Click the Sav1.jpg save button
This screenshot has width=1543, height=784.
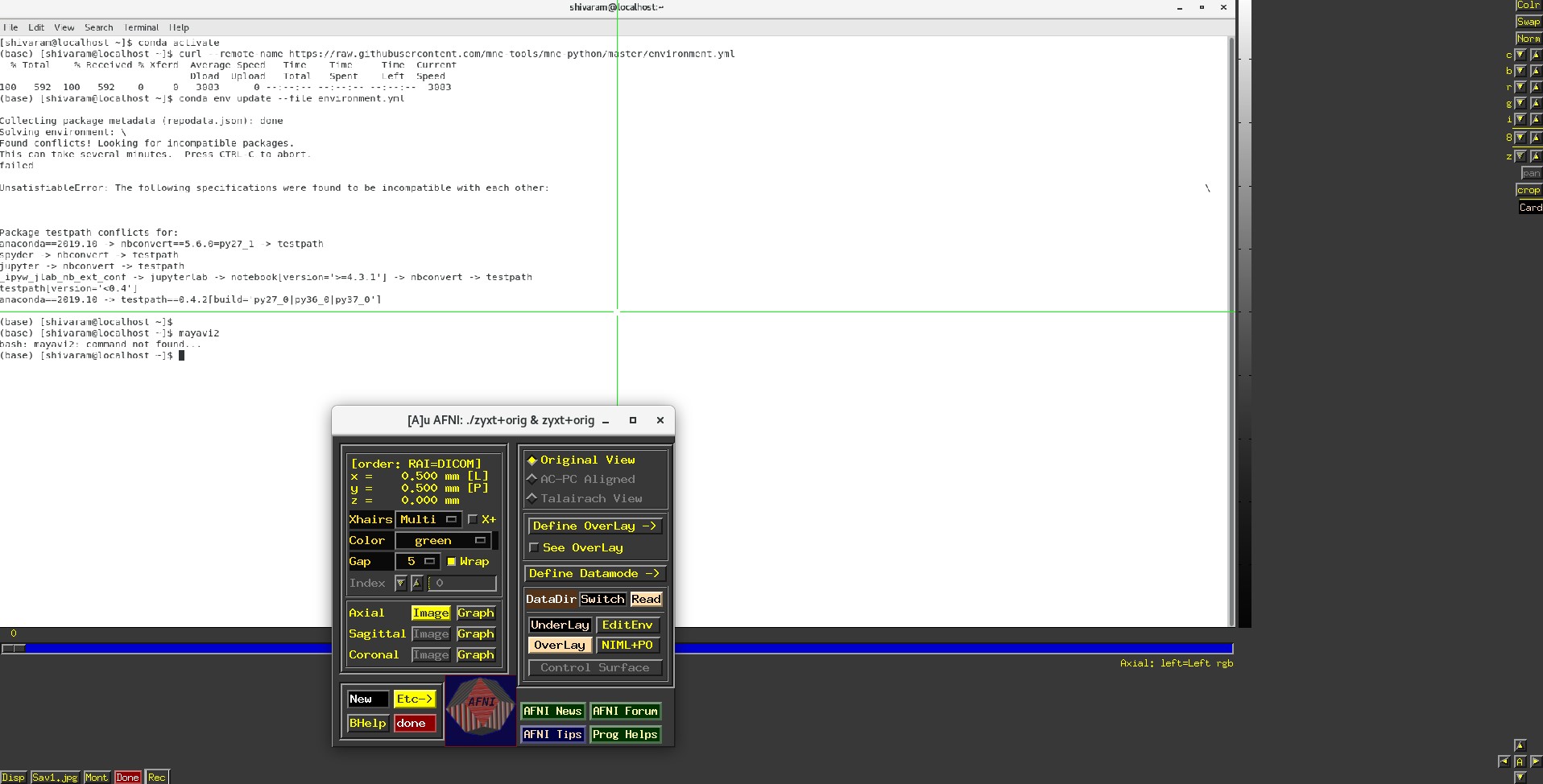coord(55,778)
